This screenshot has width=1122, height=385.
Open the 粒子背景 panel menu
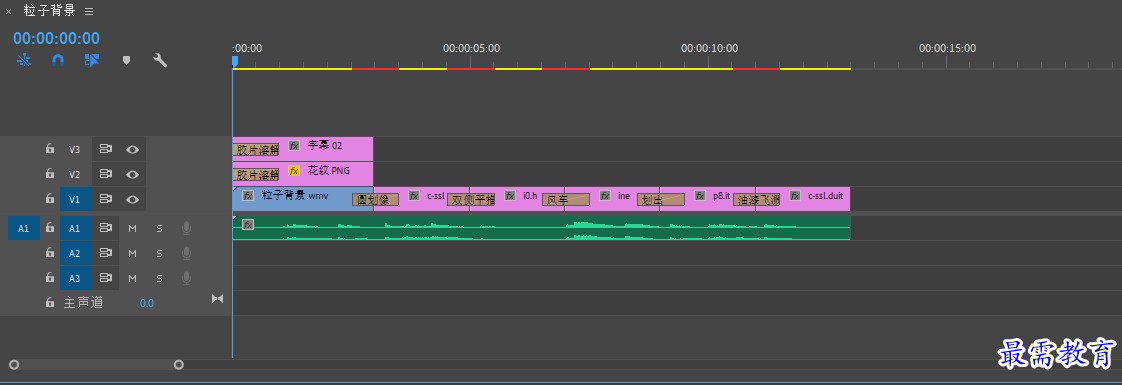(x=89, y=11)
